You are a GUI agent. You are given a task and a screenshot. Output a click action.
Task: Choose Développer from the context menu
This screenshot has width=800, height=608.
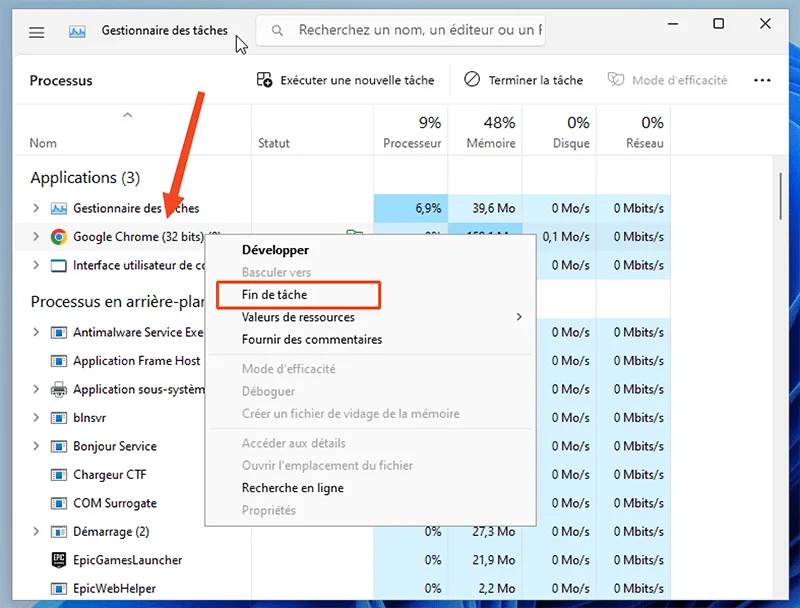point(275,250)
